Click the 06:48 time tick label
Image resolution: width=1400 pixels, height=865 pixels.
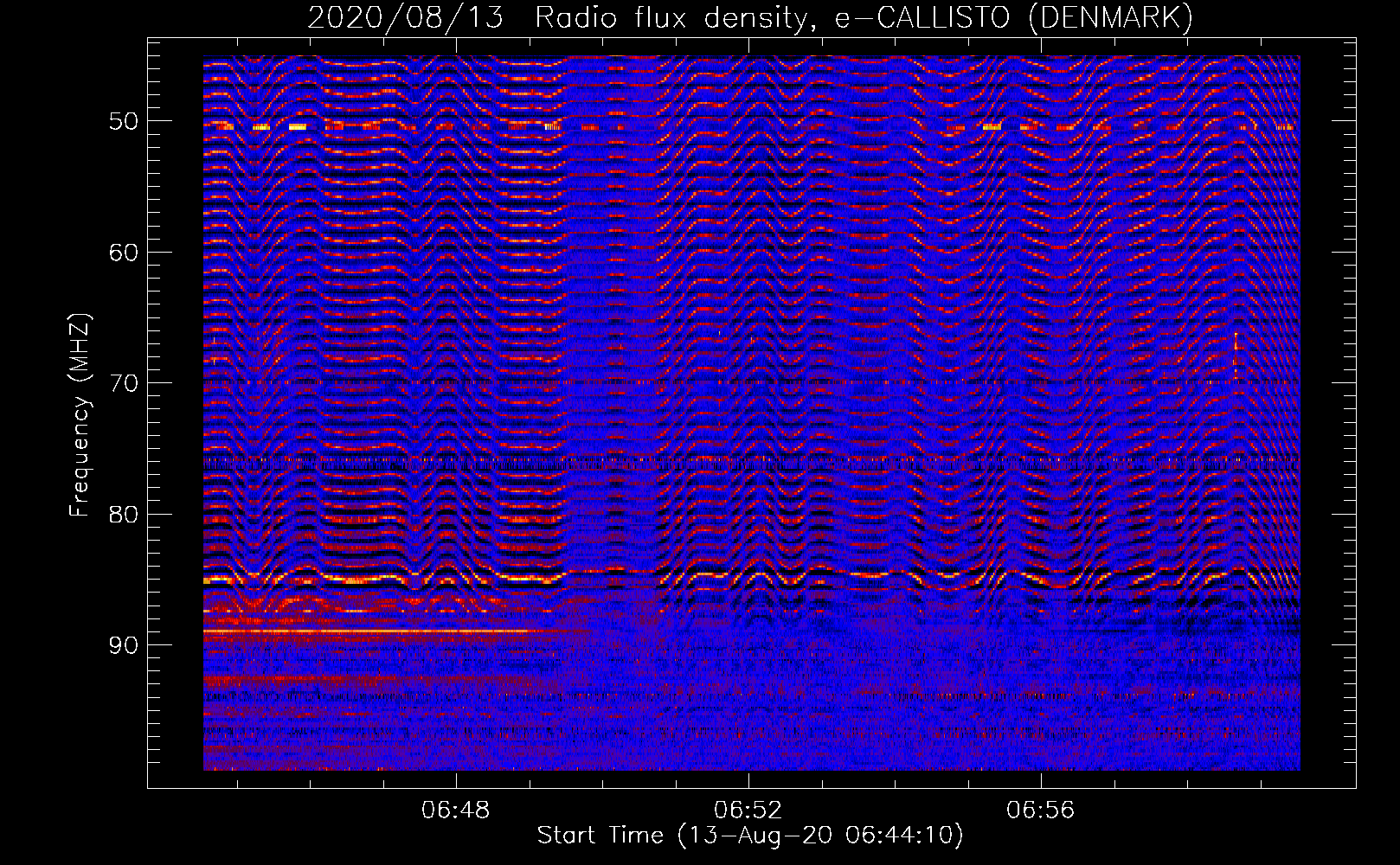(x=455, y=811)
